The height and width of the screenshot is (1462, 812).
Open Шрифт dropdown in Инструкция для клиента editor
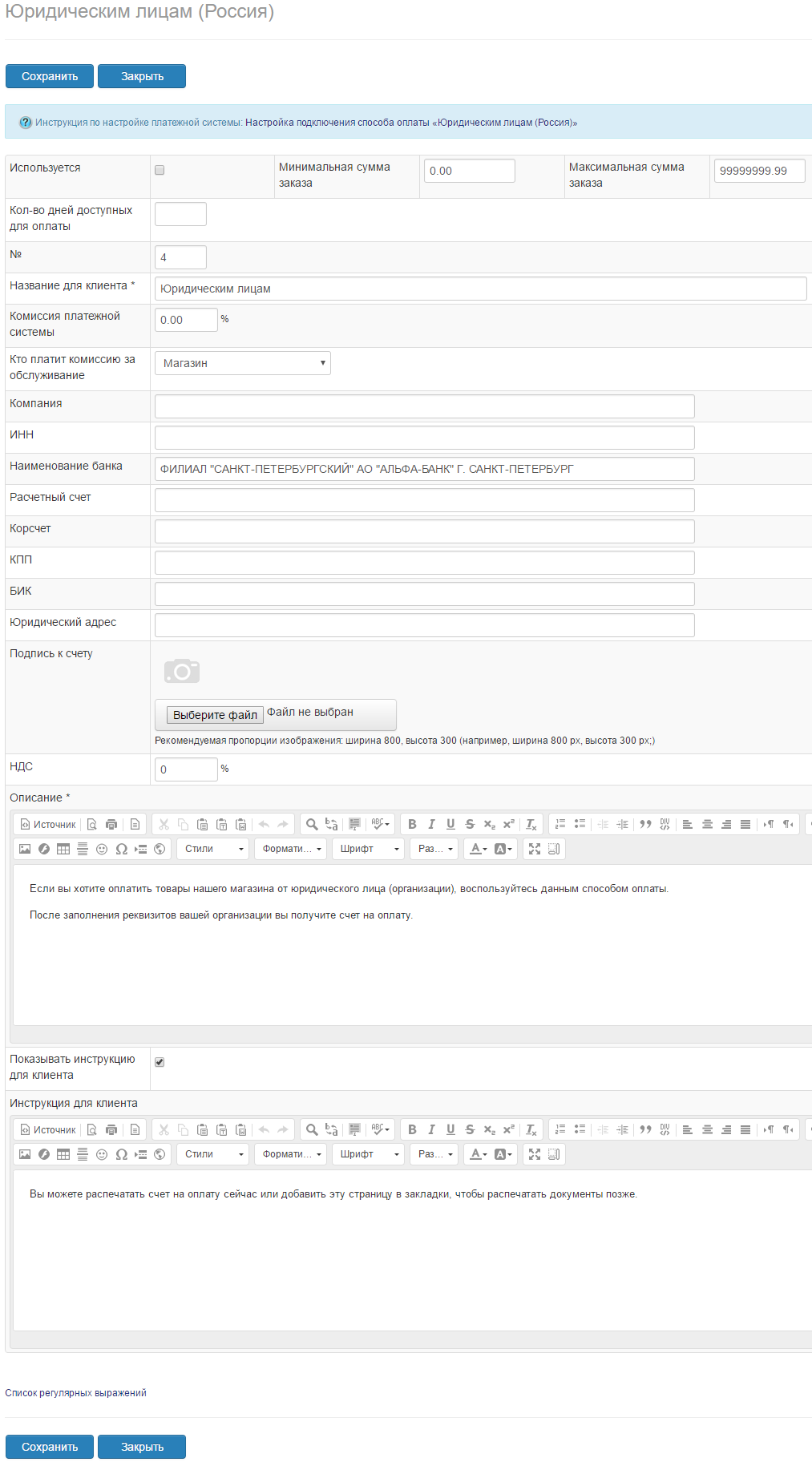[369, 1154]
